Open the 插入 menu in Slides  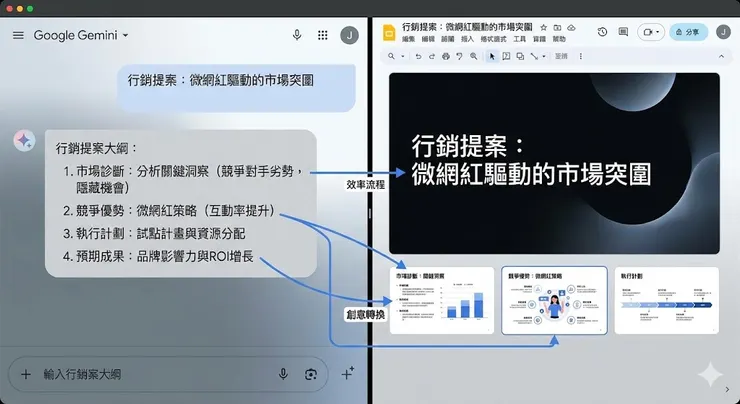point(467,39)
